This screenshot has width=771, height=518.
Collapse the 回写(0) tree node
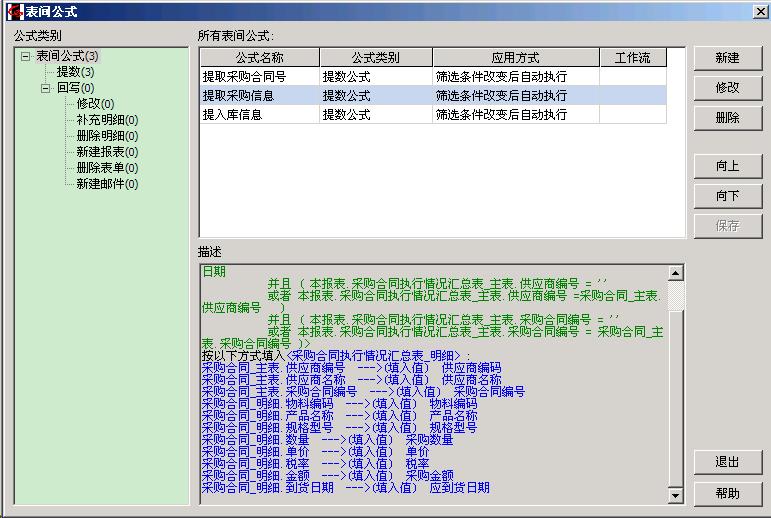coord(46,88)
